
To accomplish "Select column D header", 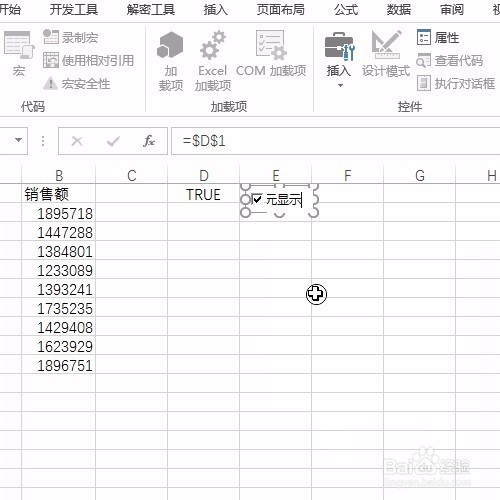I will [x=204, y=175].
